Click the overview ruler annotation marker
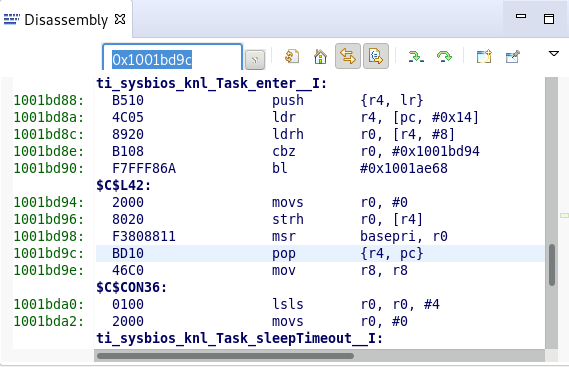This screenshot has width=569, height=367. pyautogui.click(x=564, y=216)
